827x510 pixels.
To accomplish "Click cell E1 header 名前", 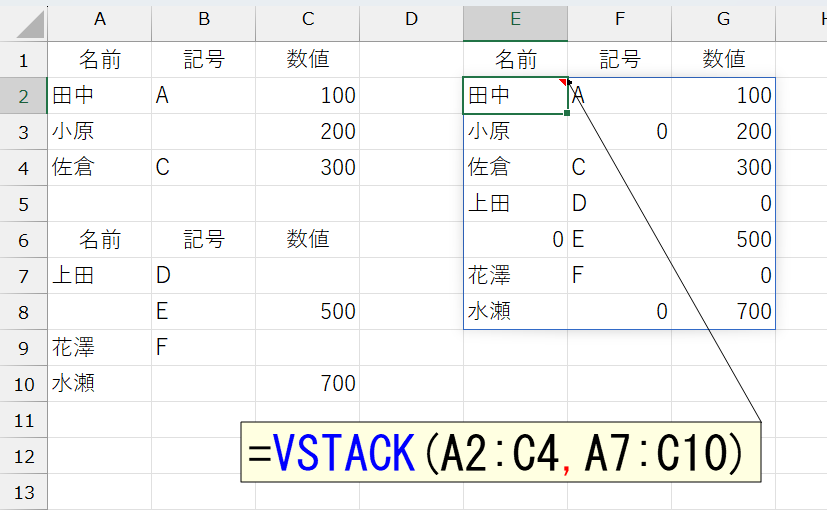I will click(515, 60).
